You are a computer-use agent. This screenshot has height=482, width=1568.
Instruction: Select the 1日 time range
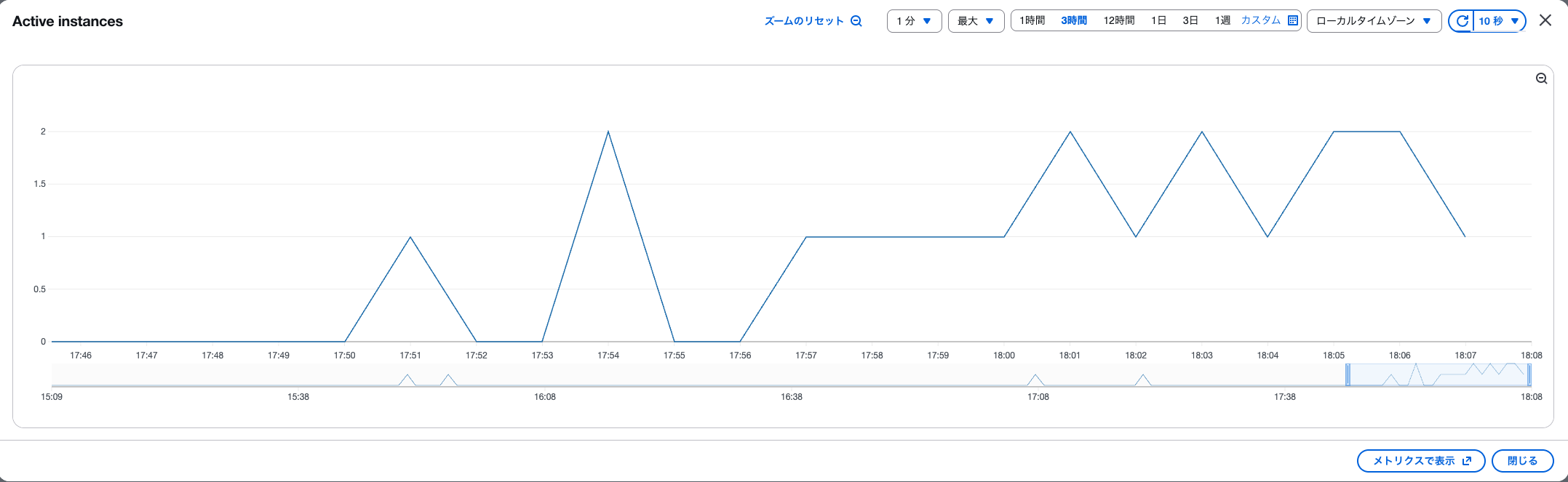[1158, 20]
